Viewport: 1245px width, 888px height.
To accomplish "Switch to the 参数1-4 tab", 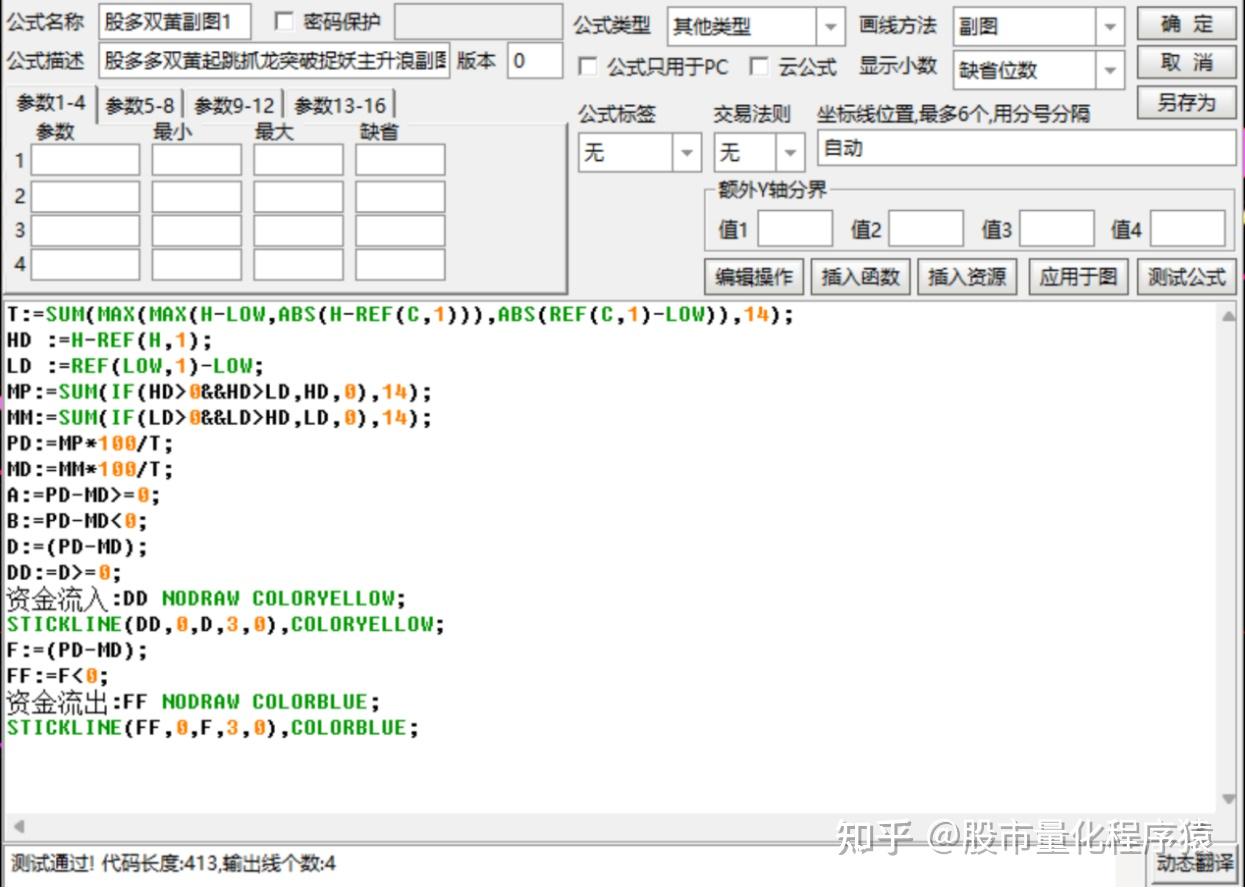I will point(51,103).
